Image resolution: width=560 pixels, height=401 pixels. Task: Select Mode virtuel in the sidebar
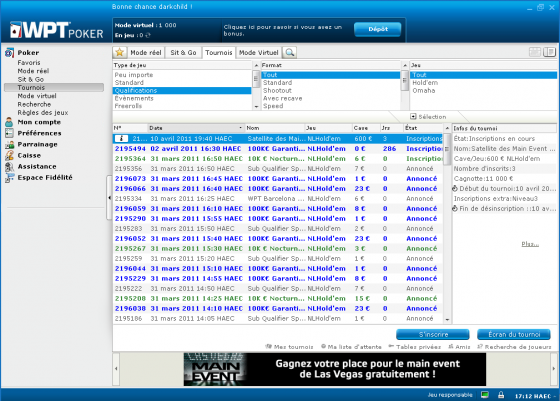[x=37, y=96]
